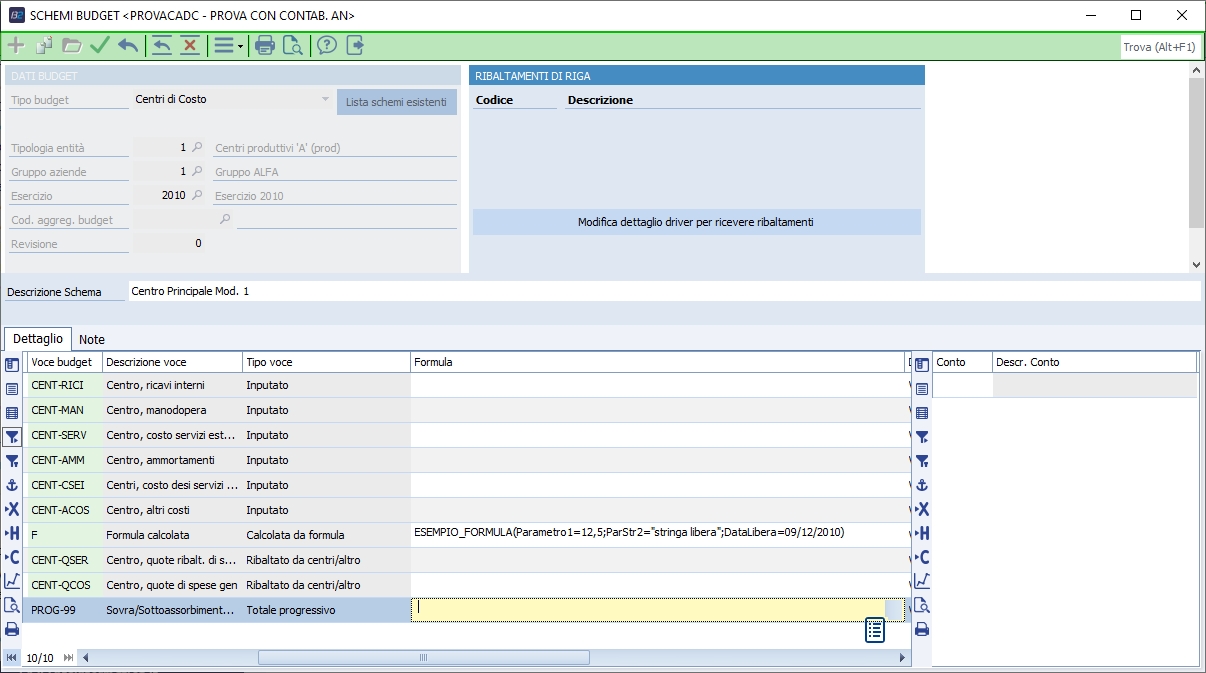Screen dimensions: 1206x673
Task: Click the second filter icon in left grid sidebar
Action: (x=12, y=461)
